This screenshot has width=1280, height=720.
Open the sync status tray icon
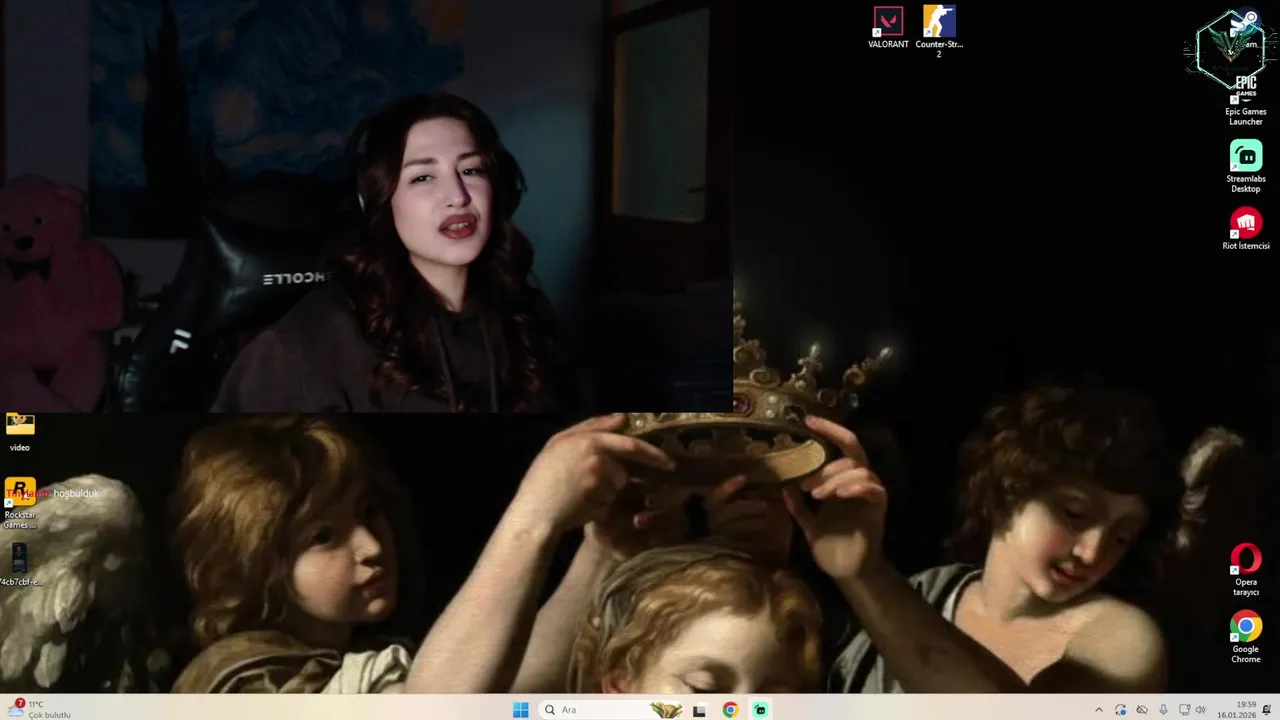click(x=1121, y=710)
